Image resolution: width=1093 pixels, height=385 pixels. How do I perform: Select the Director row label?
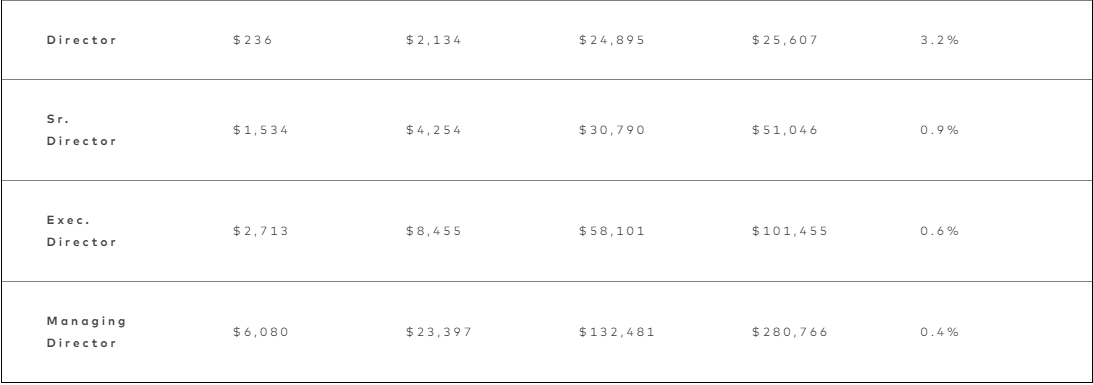tap(82, 40)
